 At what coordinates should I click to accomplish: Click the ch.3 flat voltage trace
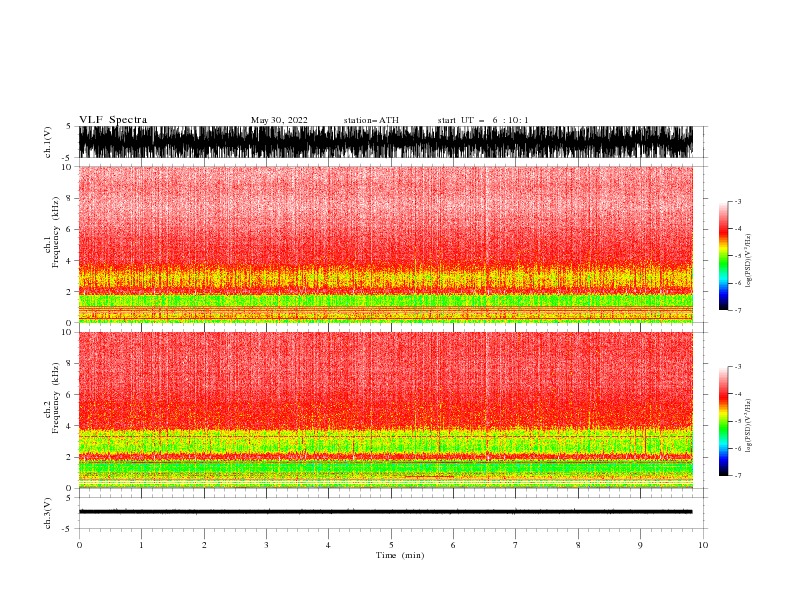[386, 512]
